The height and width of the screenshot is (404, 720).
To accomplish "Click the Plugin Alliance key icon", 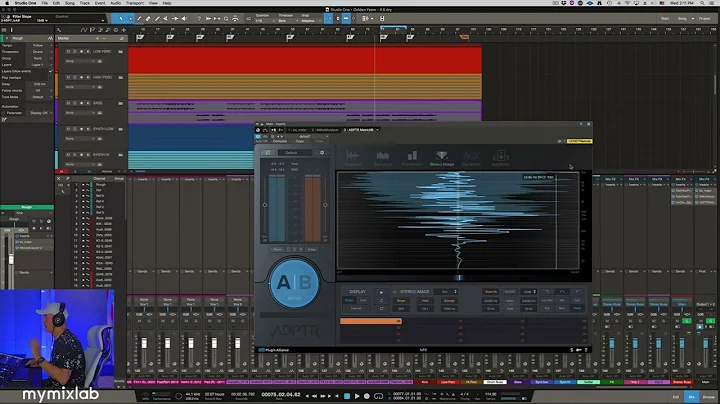I will [579, 350].
